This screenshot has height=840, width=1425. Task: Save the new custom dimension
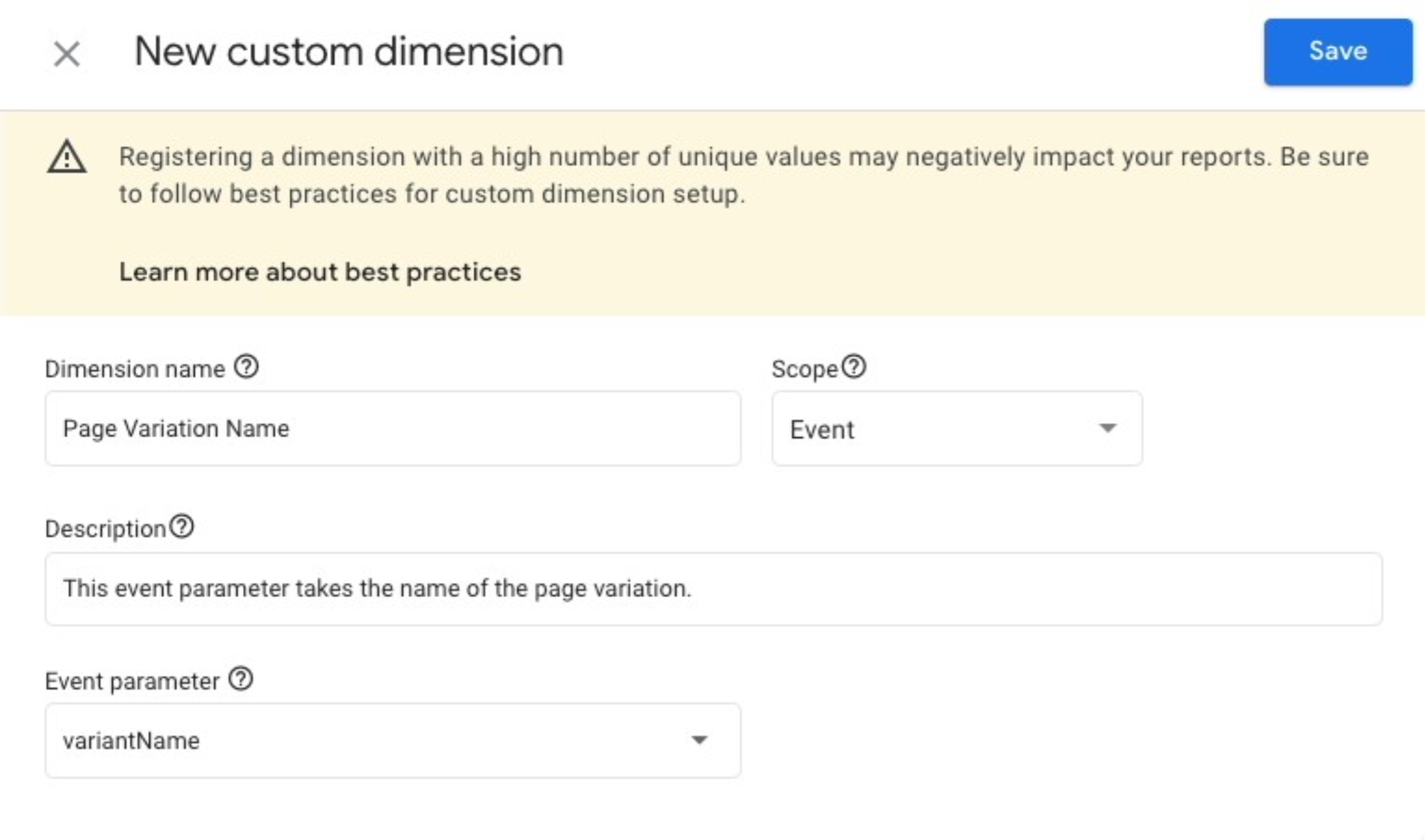coord(1338,52)
